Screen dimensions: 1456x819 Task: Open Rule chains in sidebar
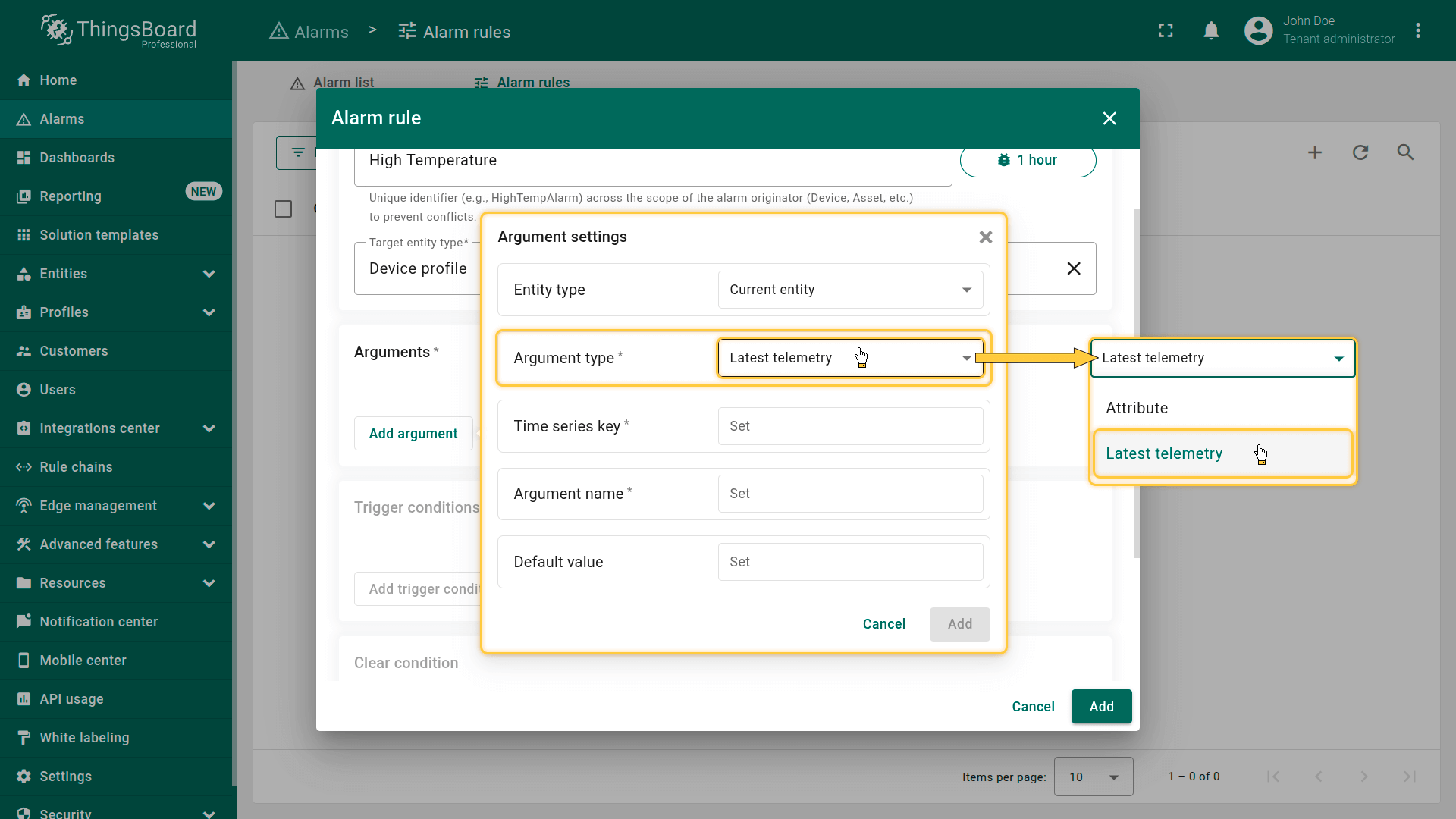76,467
